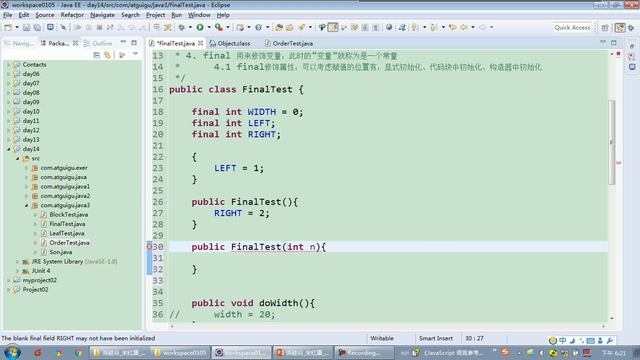Click the Windows Start button

[x=12, y=353]
